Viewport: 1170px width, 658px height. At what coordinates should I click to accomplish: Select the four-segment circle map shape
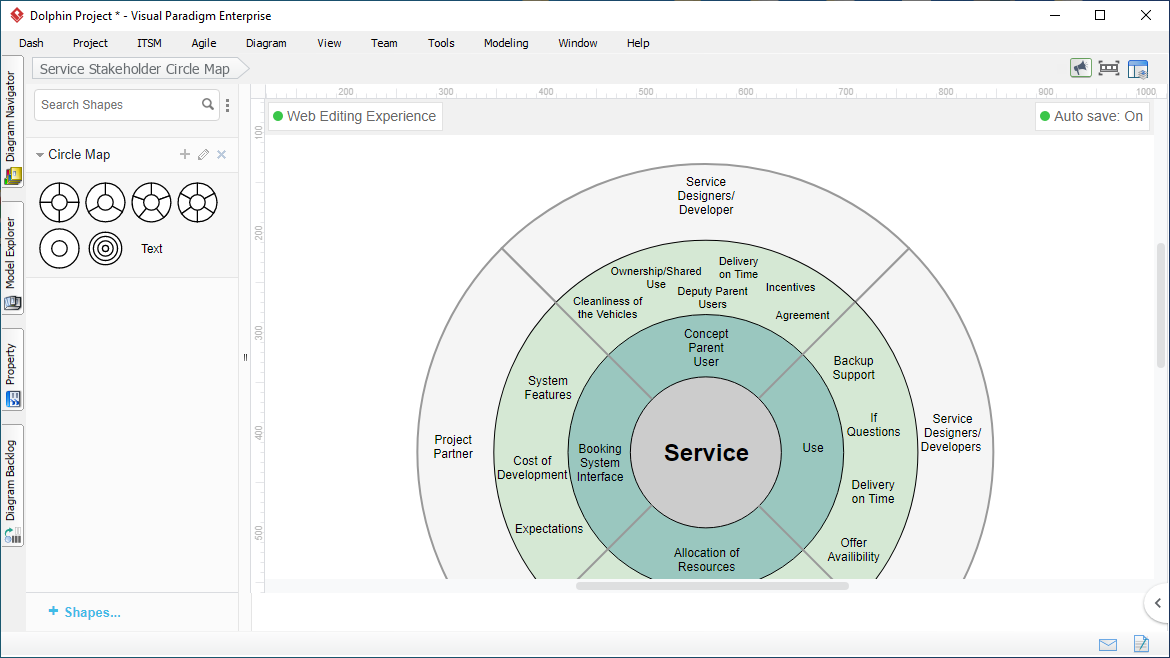59,202
